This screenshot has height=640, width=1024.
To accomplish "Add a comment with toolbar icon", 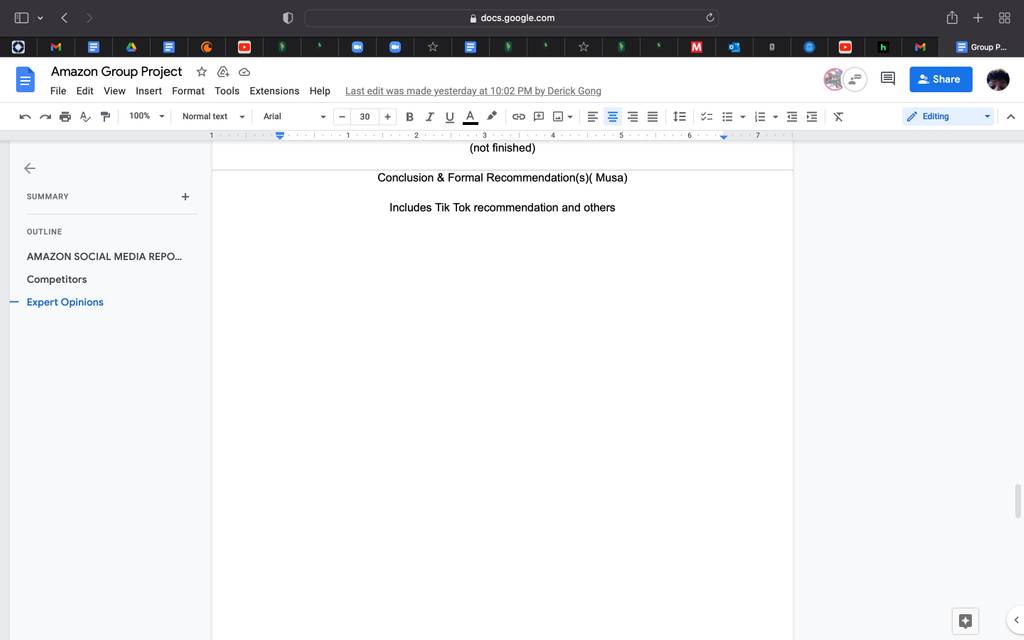I will [539, 117].
